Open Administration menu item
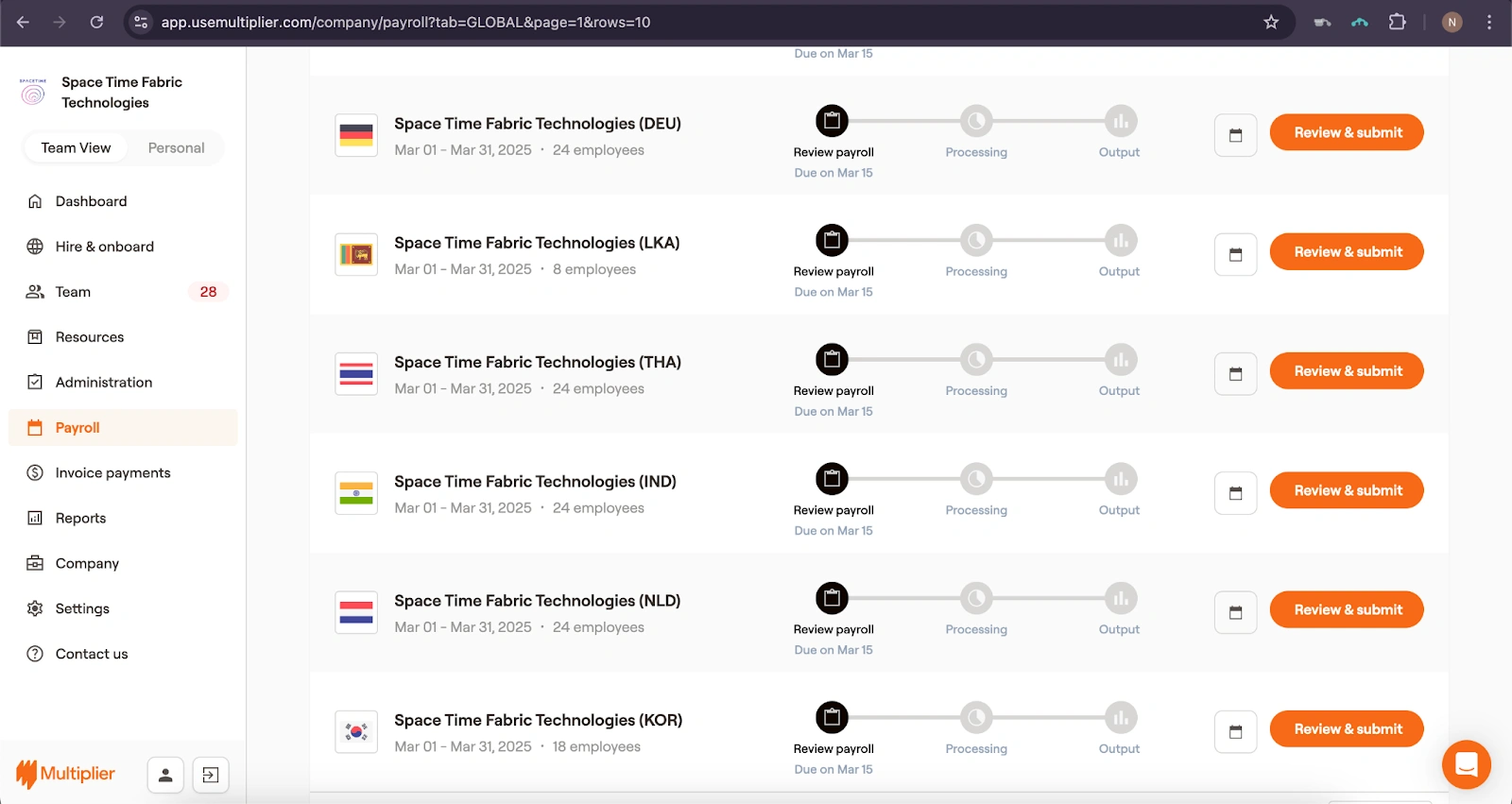The width and height of the screenshot is (1512, 804). (123, 383)
